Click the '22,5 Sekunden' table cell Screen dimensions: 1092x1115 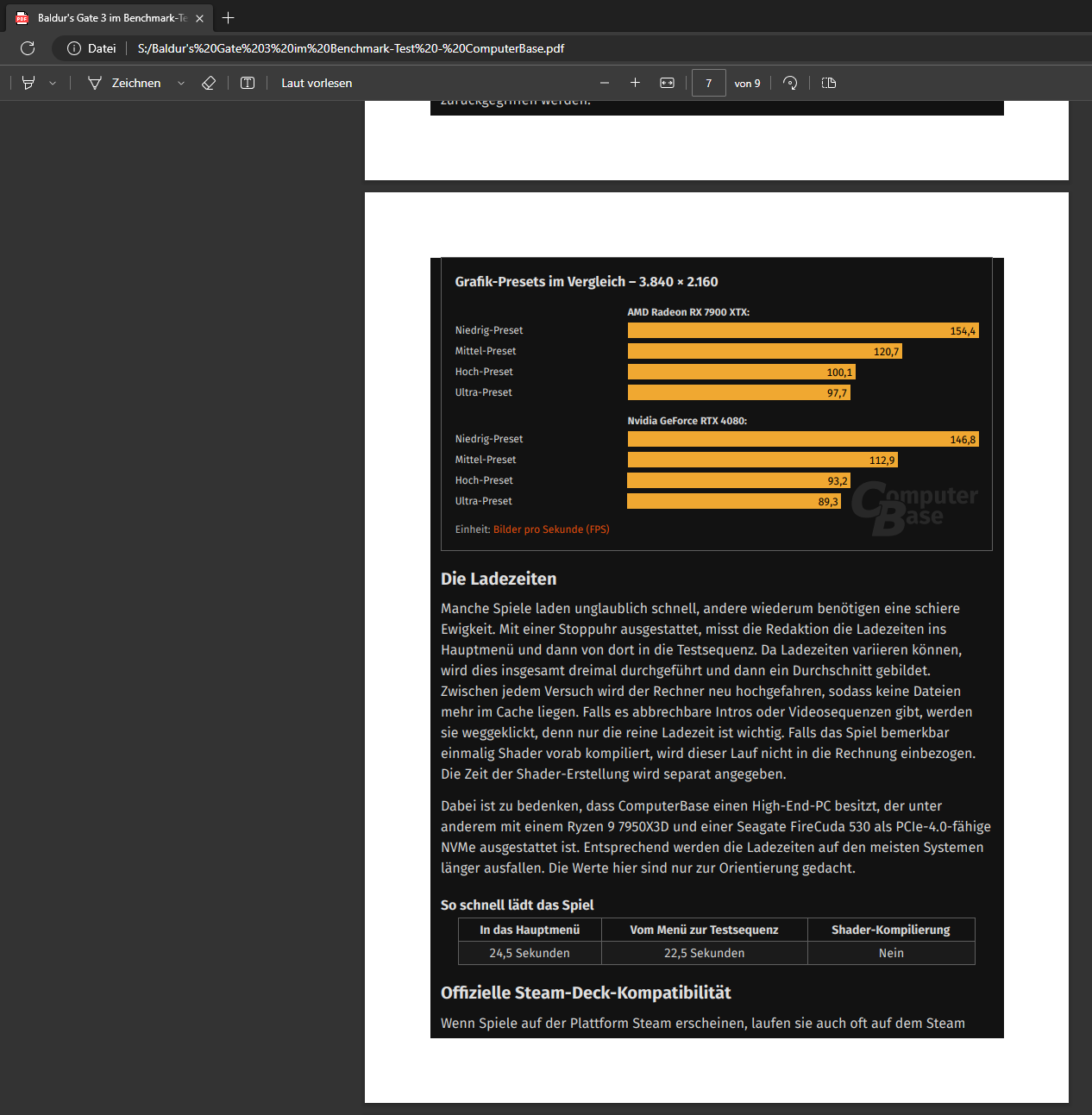[x=705, y=953]
